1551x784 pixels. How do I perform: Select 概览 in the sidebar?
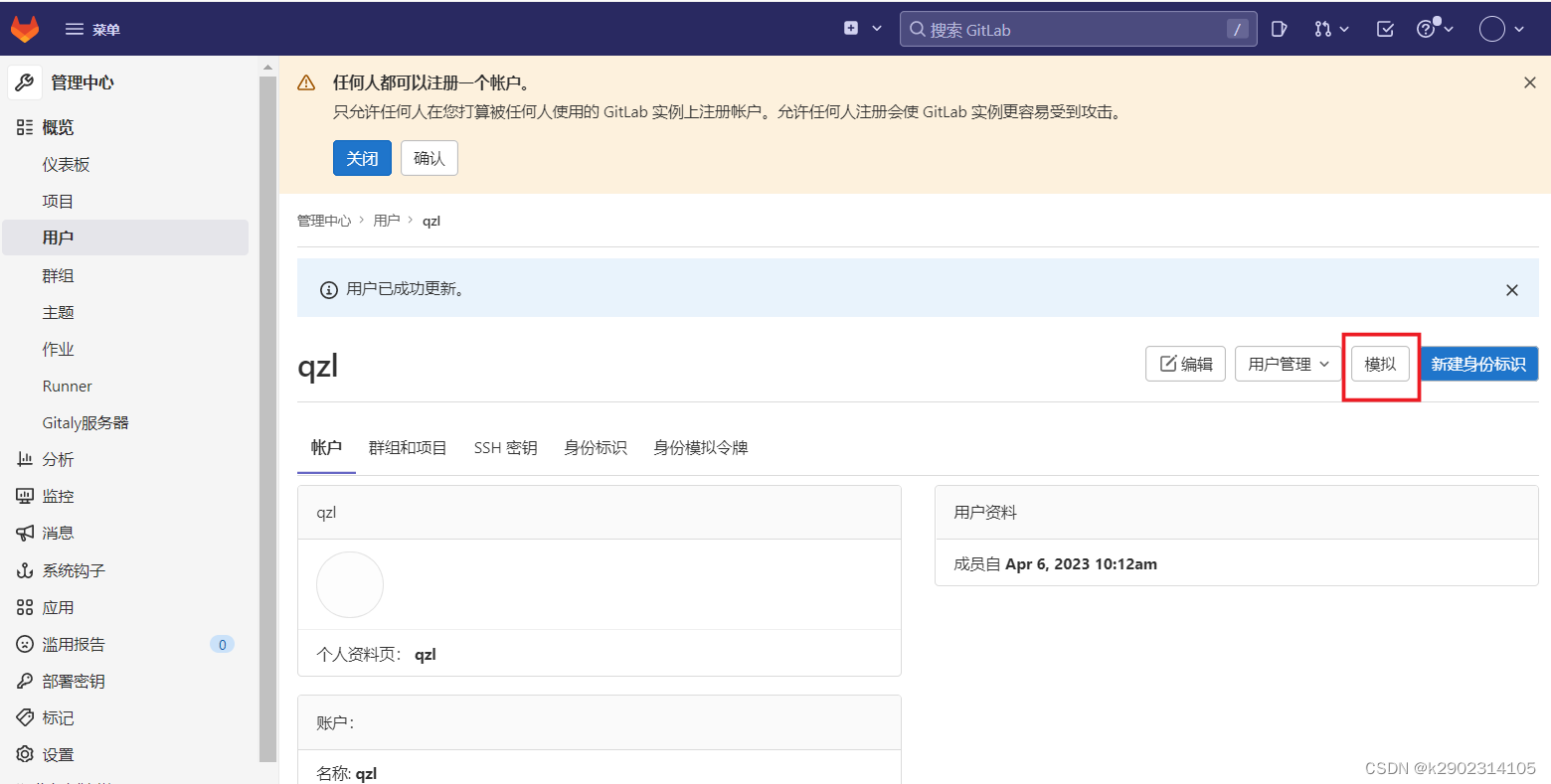coord(58,127)
